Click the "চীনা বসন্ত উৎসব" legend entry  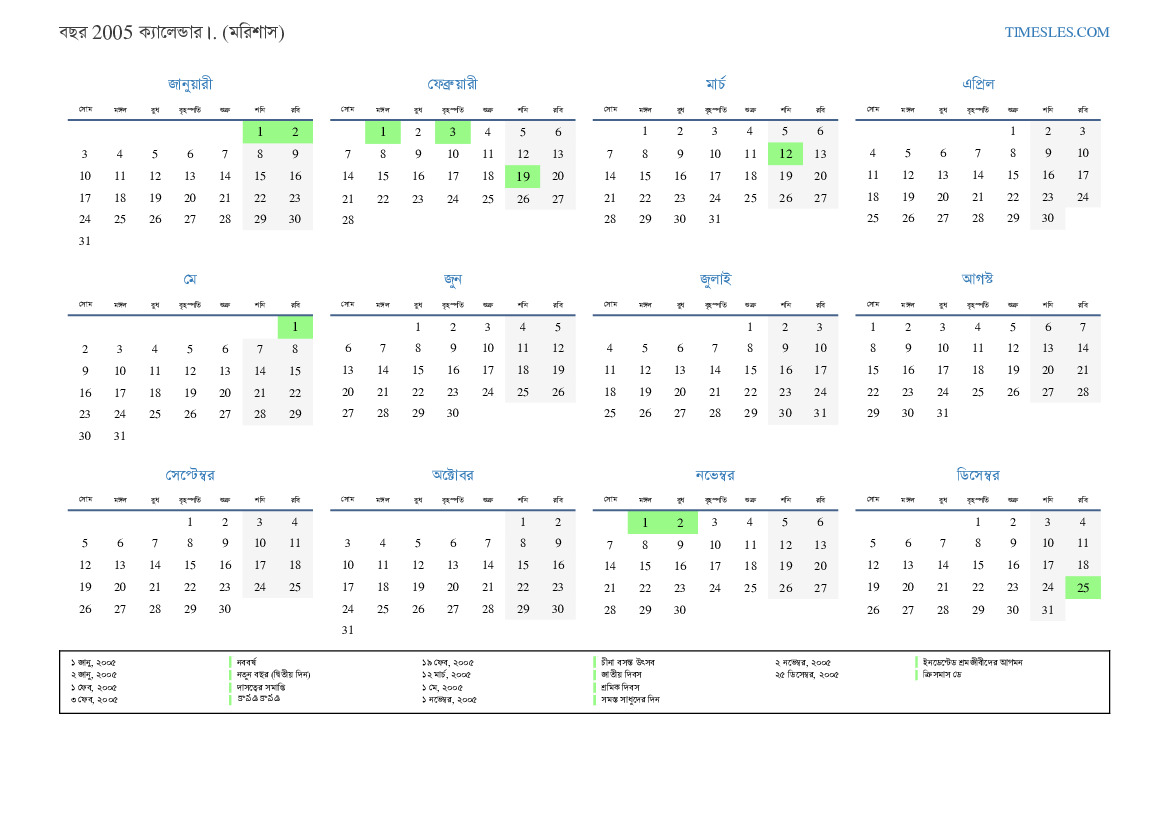point(627,662)
